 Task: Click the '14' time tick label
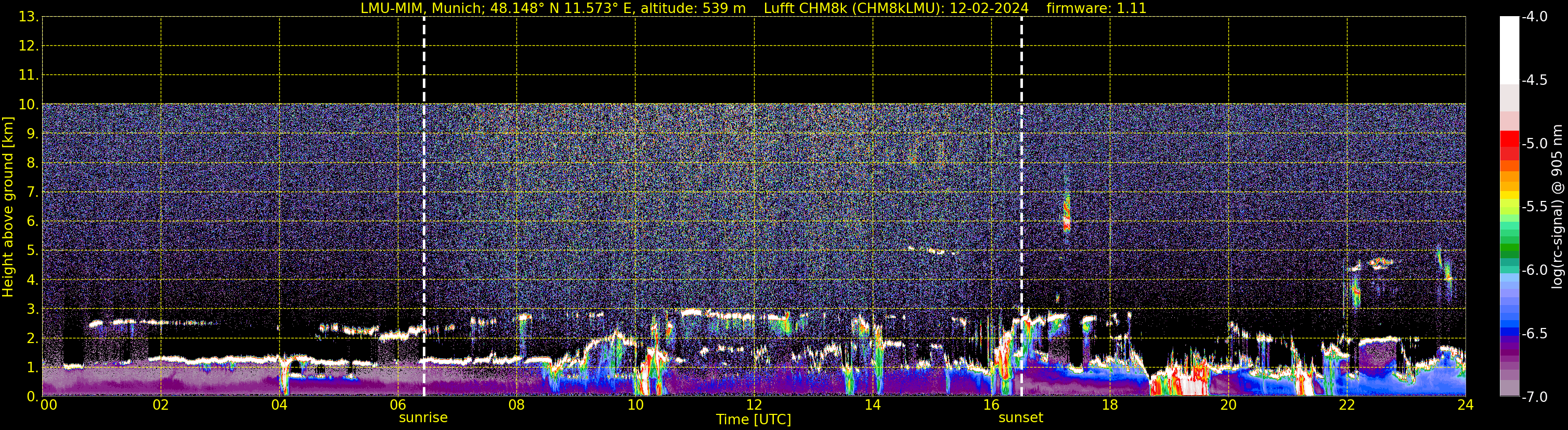click(872, 405)
